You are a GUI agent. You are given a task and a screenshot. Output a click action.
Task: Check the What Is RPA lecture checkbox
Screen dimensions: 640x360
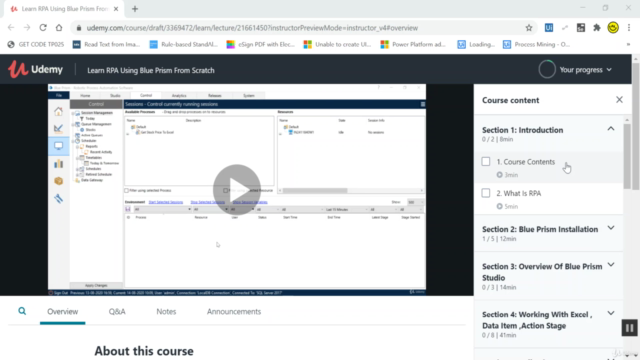486,193
